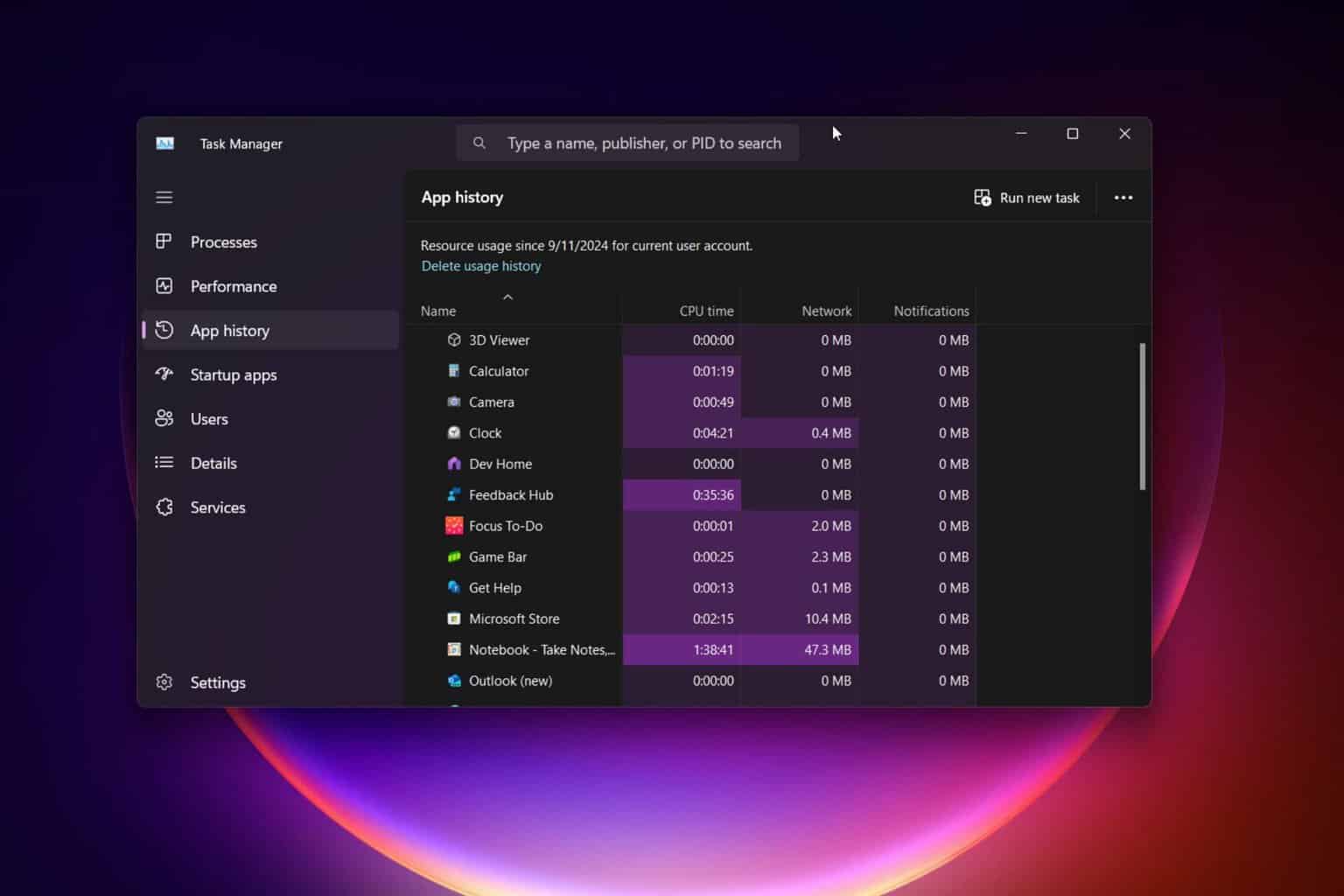Go to the Startup apps page
The image size is (1344, 896).
point(270,374)
